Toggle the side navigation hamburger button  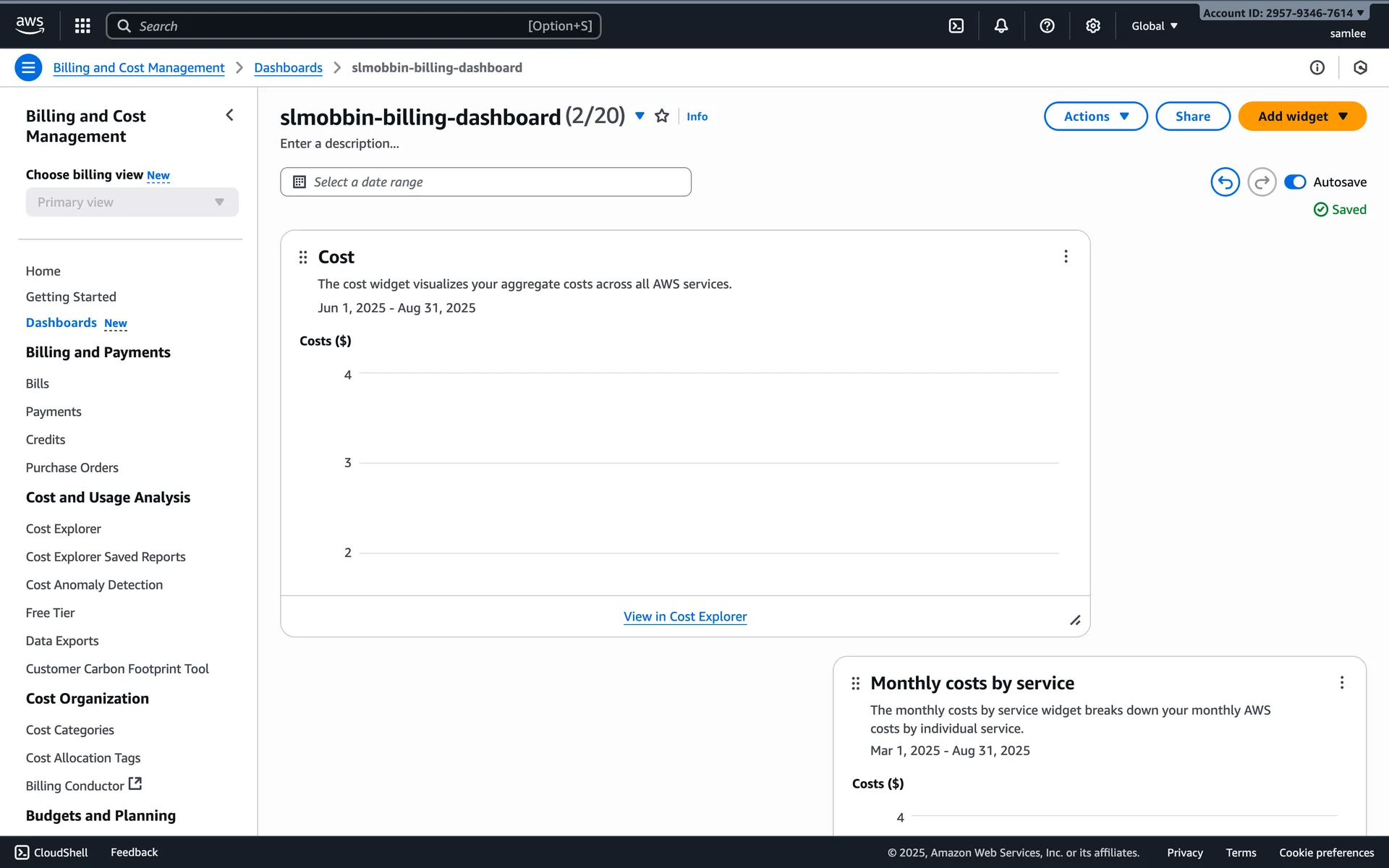point(28,68)
